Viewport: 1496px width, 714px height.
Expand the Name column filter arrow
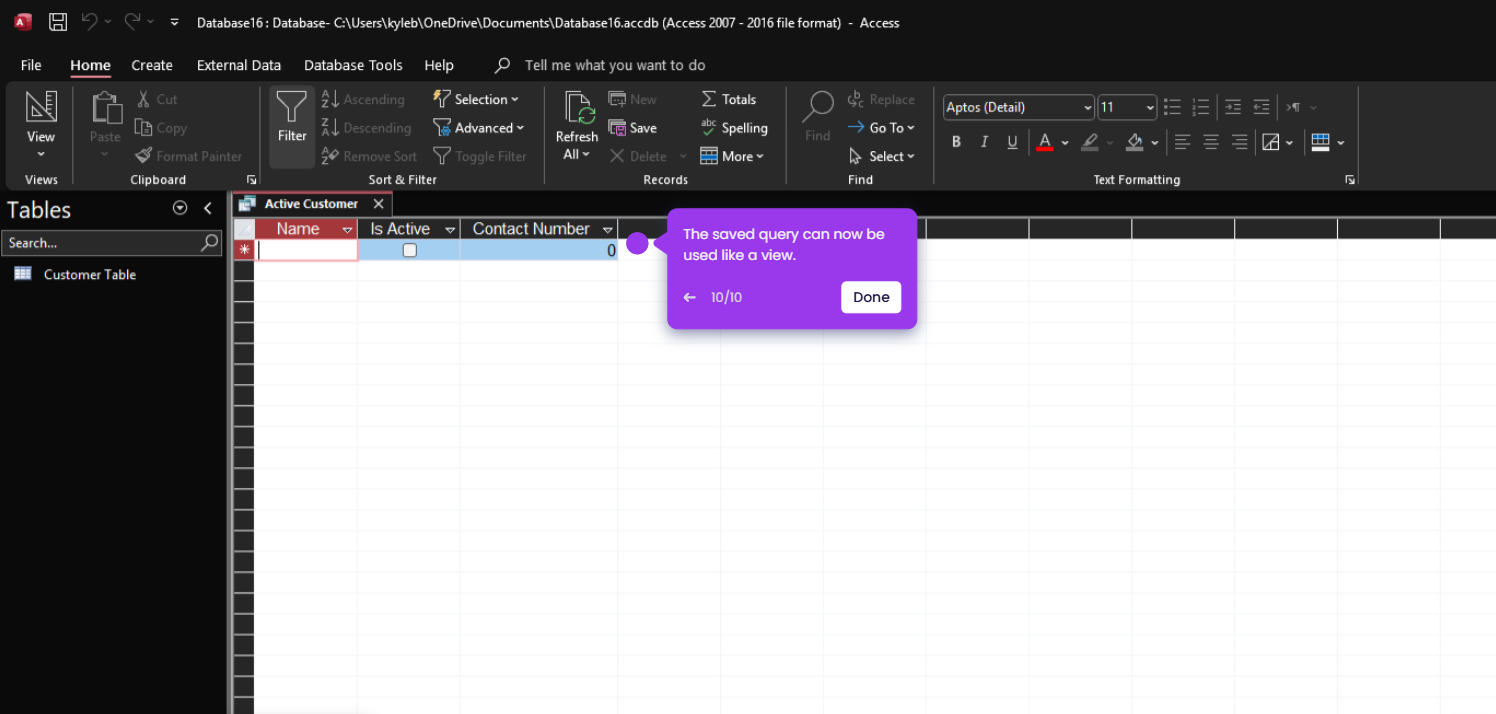point(348,230)
